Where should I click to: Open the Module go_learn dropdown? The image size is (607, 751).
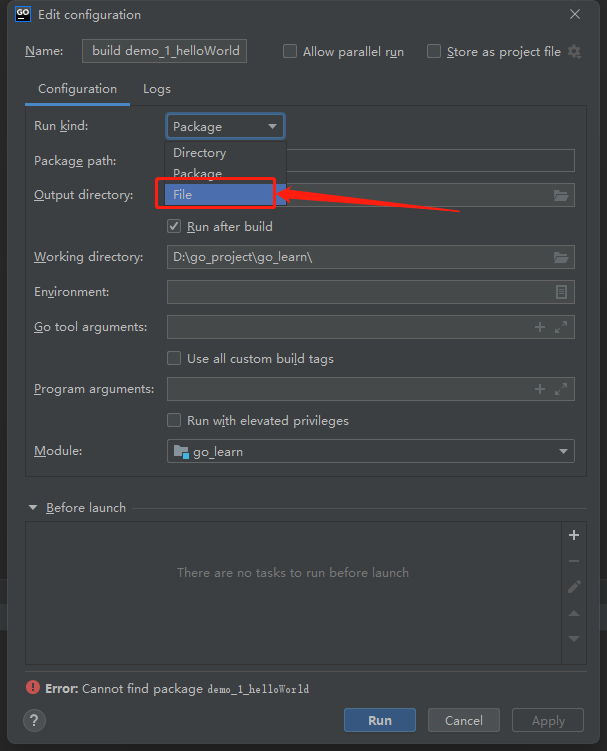(x=370, y=451)
